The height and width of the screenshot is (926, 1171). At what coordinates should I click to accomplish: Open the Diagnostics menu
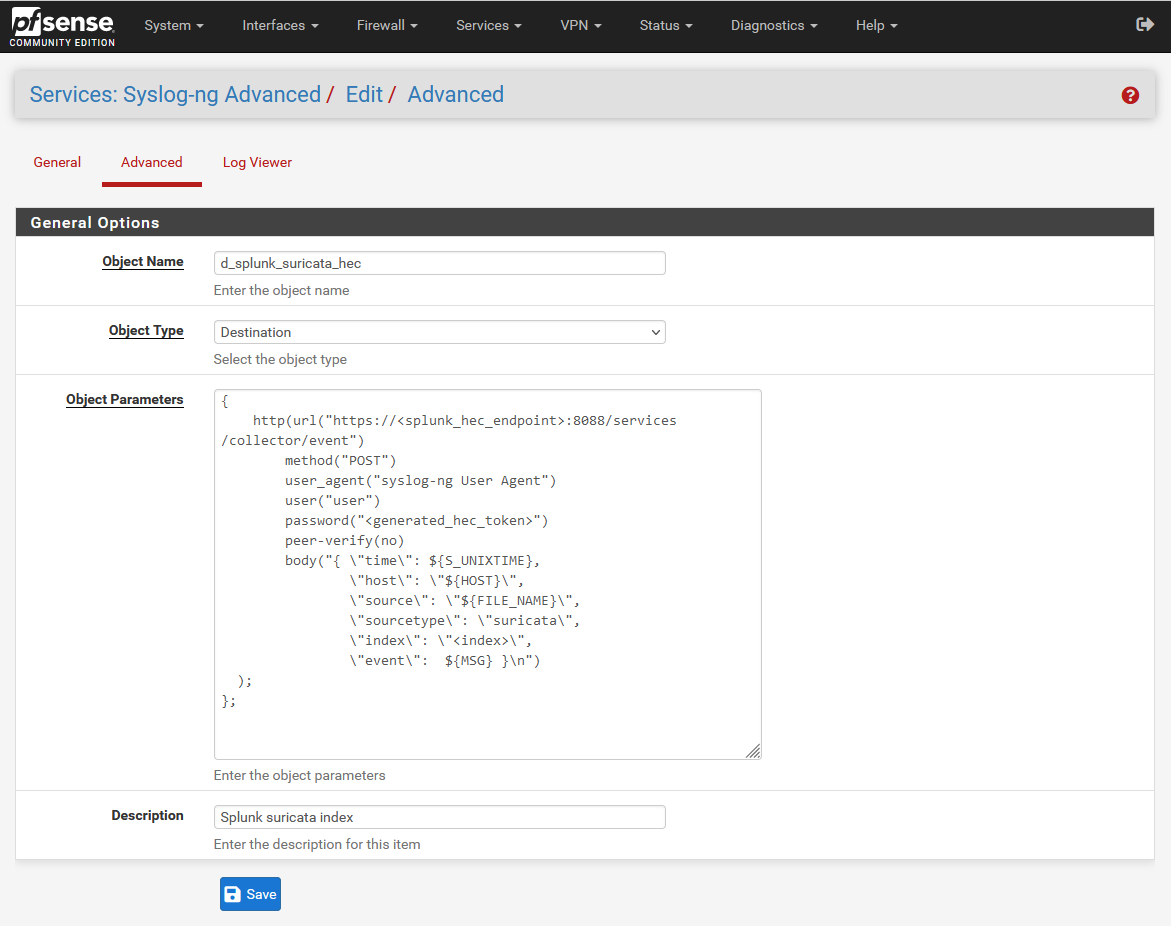pyautogui.click(x=774, y=25)
